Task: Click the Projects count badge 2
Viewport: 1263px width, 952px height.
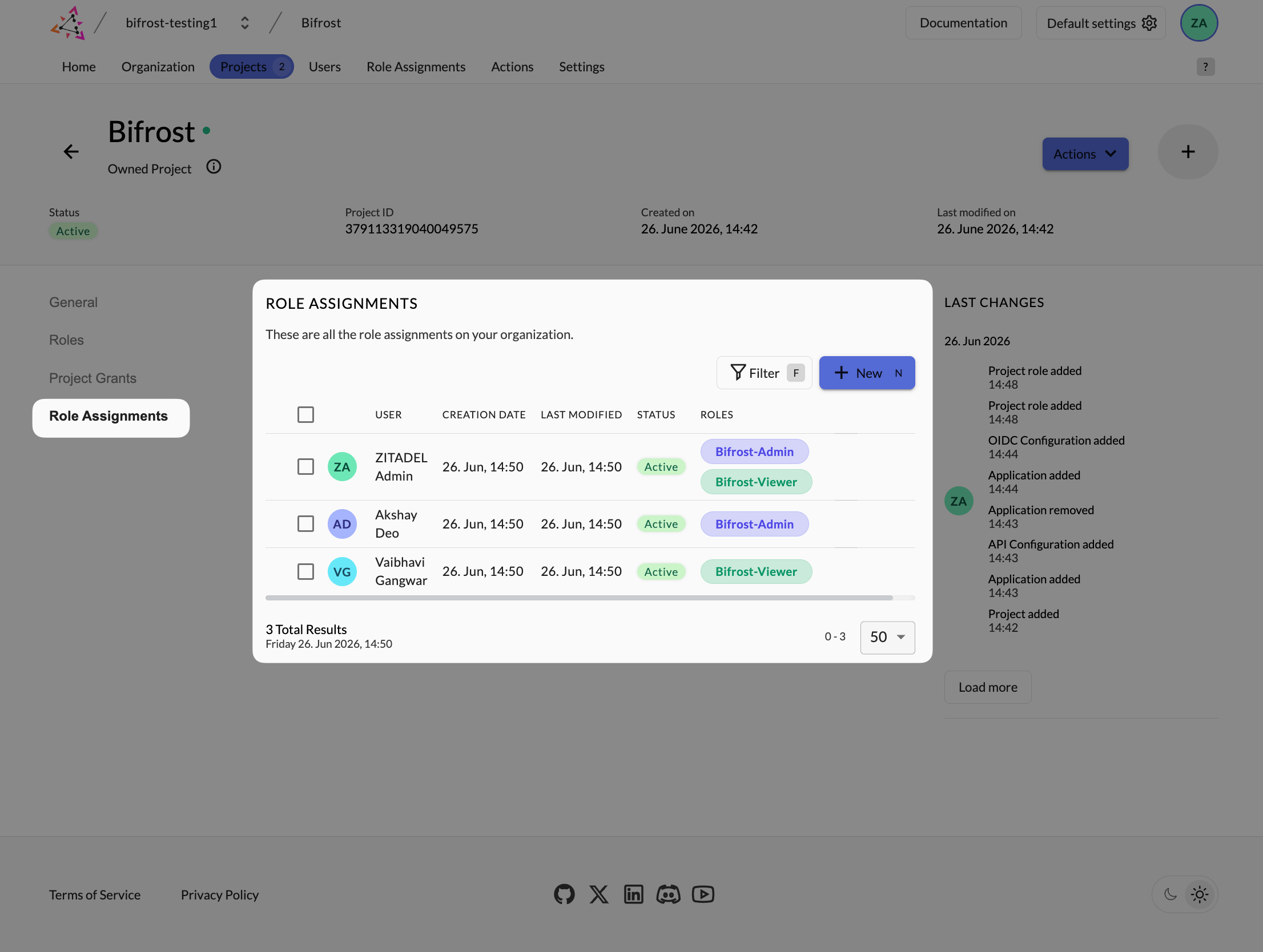Action: coord(281,67)
